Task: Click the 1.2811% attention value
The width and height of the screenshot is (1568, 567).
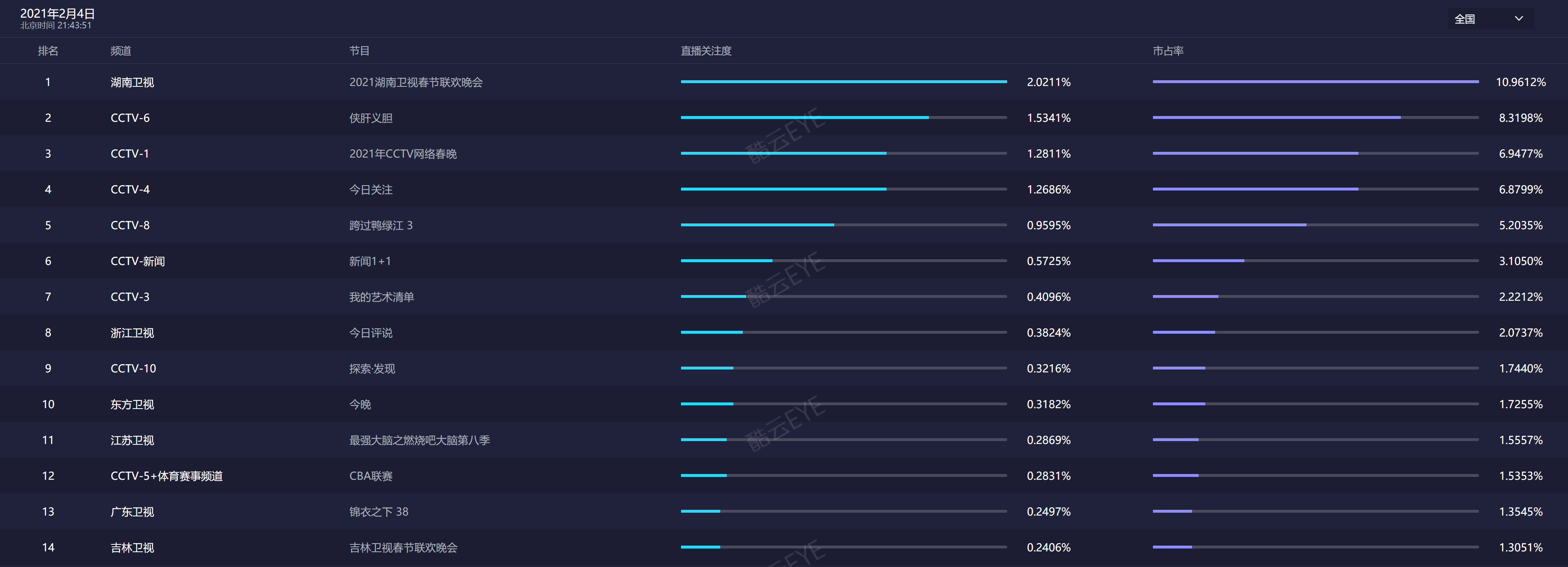Action: (x=1048, y=154)
